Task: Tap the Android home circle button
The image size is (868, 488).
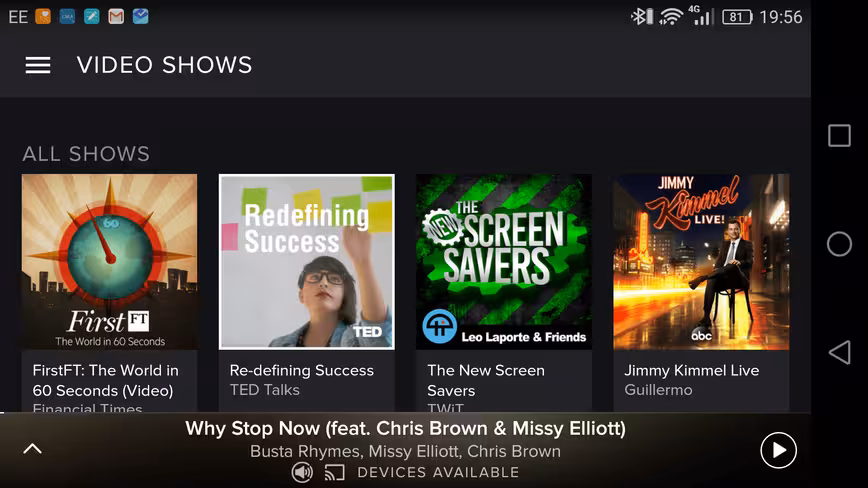Action: tap(839, 244)
